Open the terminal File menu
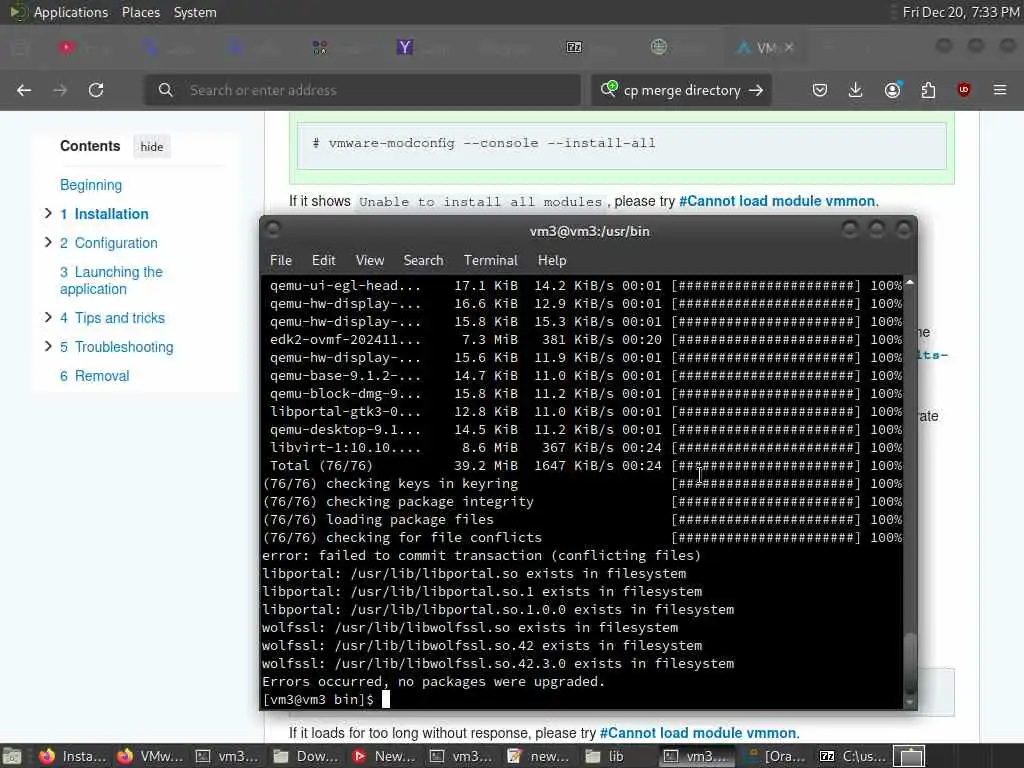The image size is (1024, 768). [281, 260]
